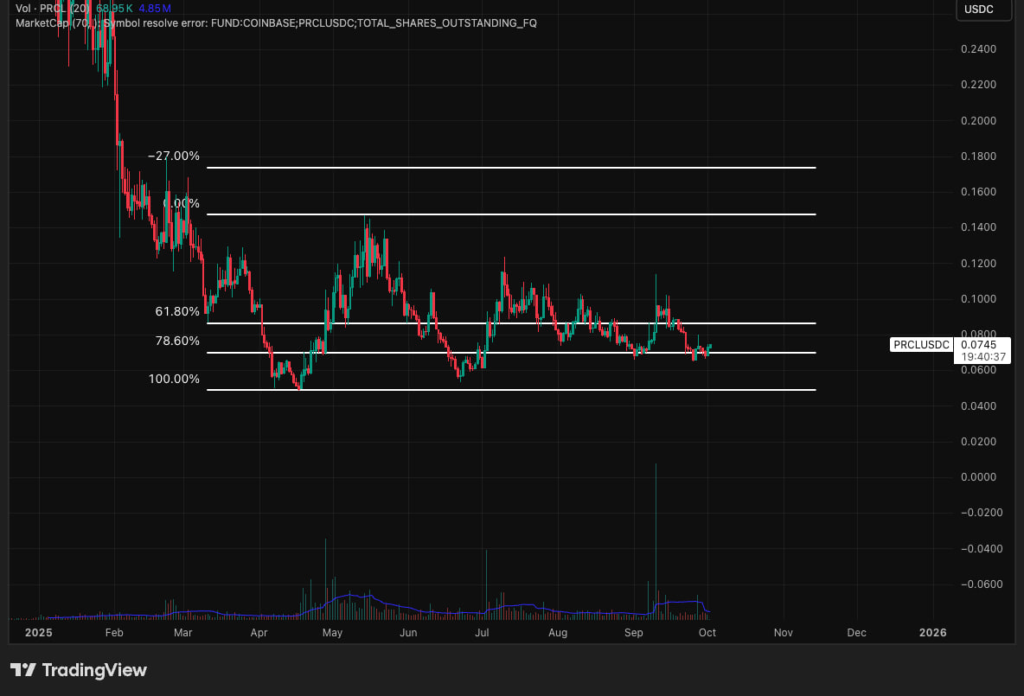Click the 2026 label on time axis
1024x696 pixels.
click(932, 633)
